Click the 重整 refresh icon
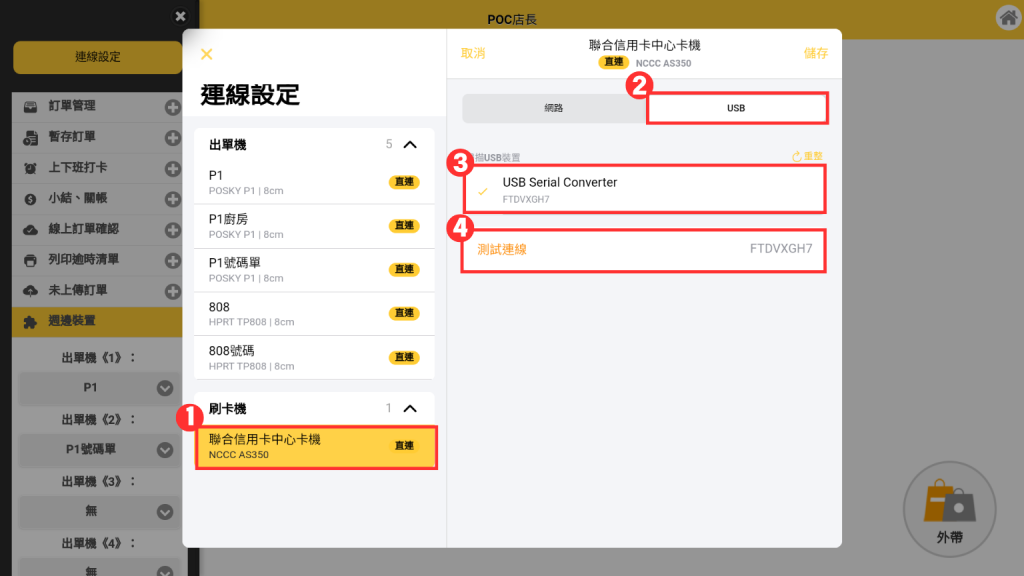Viewport: 1024px width, 576px height. click(x=796, y=157)
